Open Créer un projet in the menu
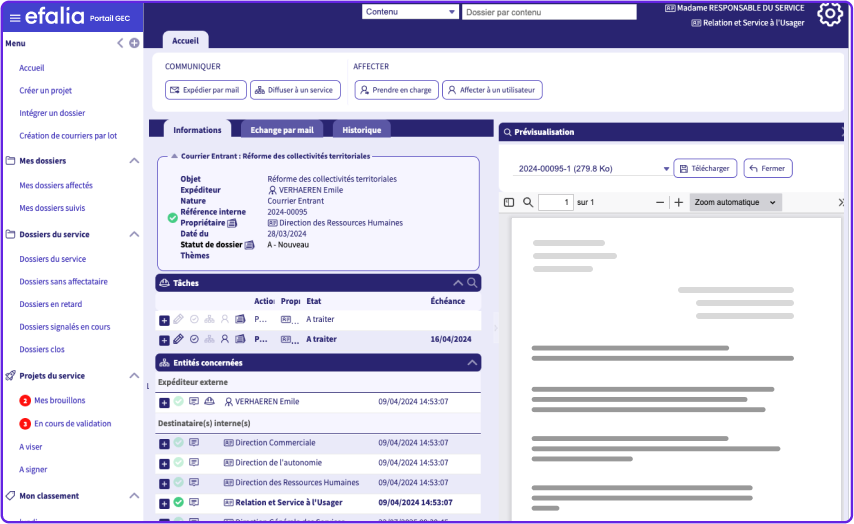 click(x=46, y=90)
